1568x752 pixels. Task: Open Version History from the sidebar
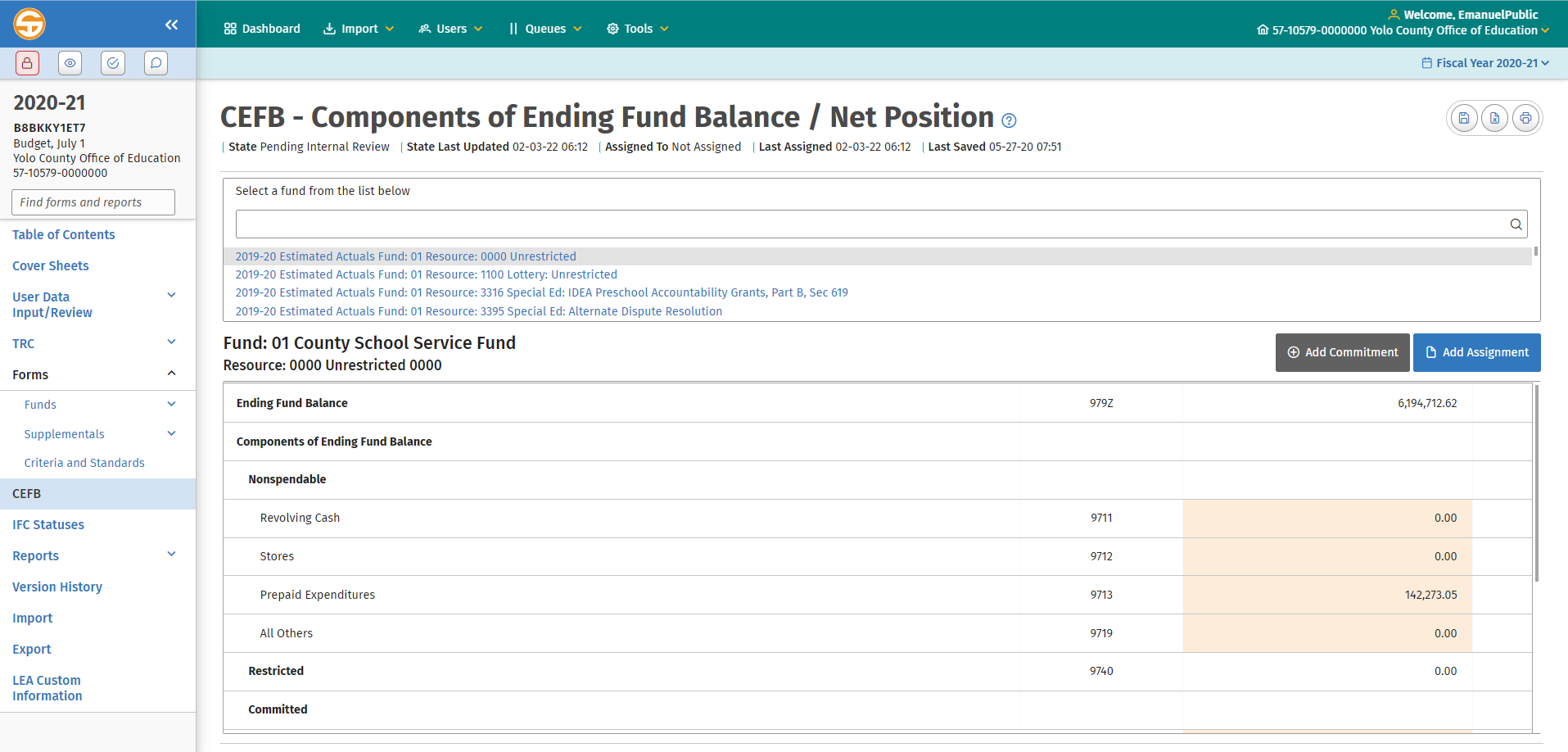click(56, 587)
